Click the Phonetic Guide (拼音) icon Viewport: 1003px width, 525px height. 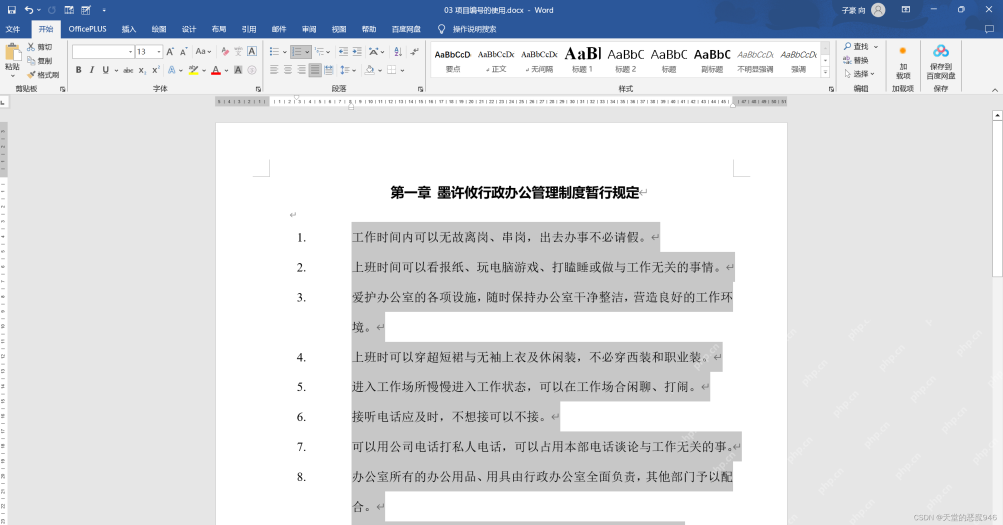[238, 51]
